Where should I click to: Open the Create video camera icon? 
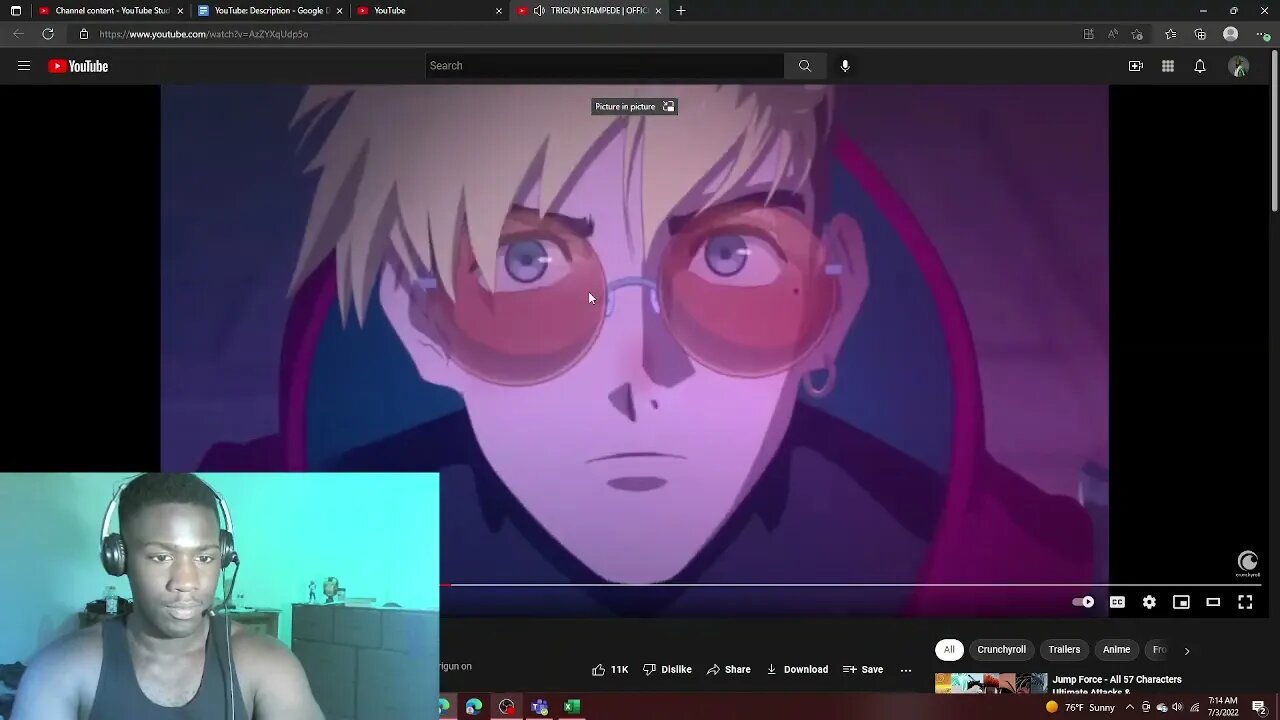point(1136,66)
